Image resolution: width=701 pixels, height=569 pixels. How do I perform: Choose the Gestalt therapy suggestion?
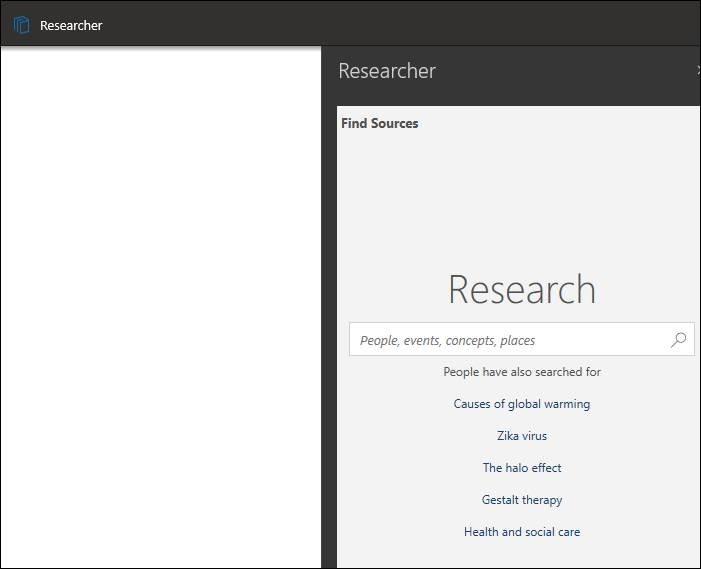tap(522, 500)
